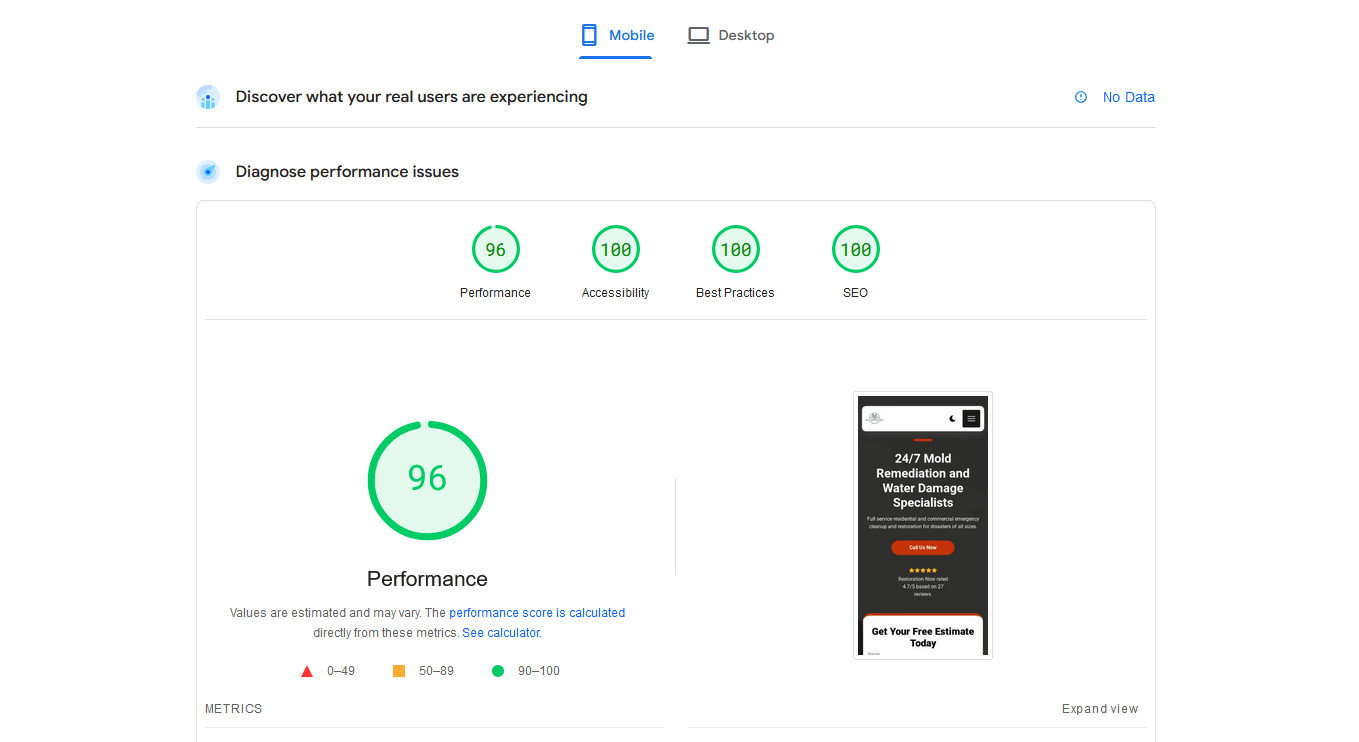Click the 'Diagnose performance issues' heading
This screenshot has height=742, width=1359.
click(347, 172)
